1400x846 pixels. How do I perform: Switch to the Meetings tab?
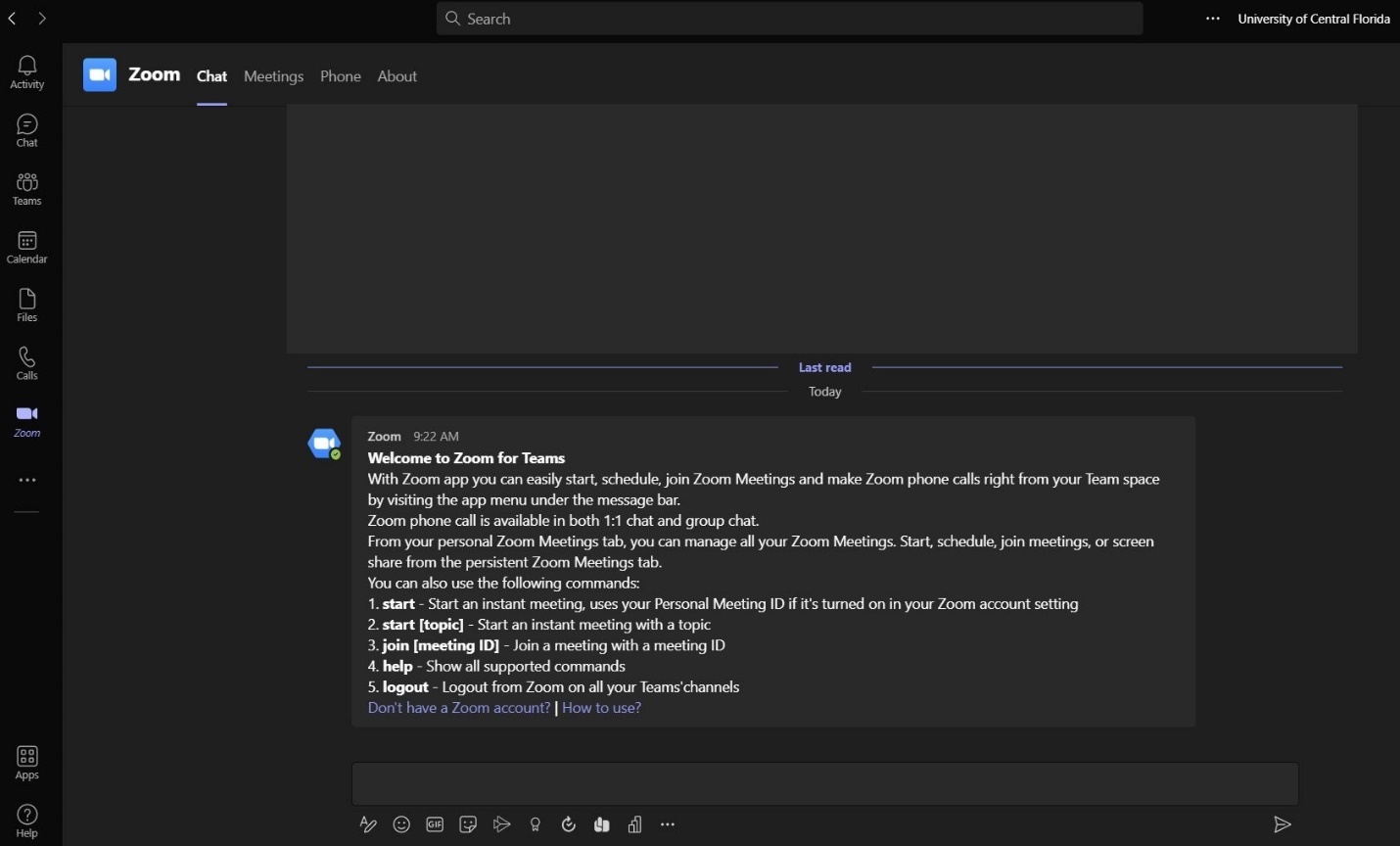point(273,76)
